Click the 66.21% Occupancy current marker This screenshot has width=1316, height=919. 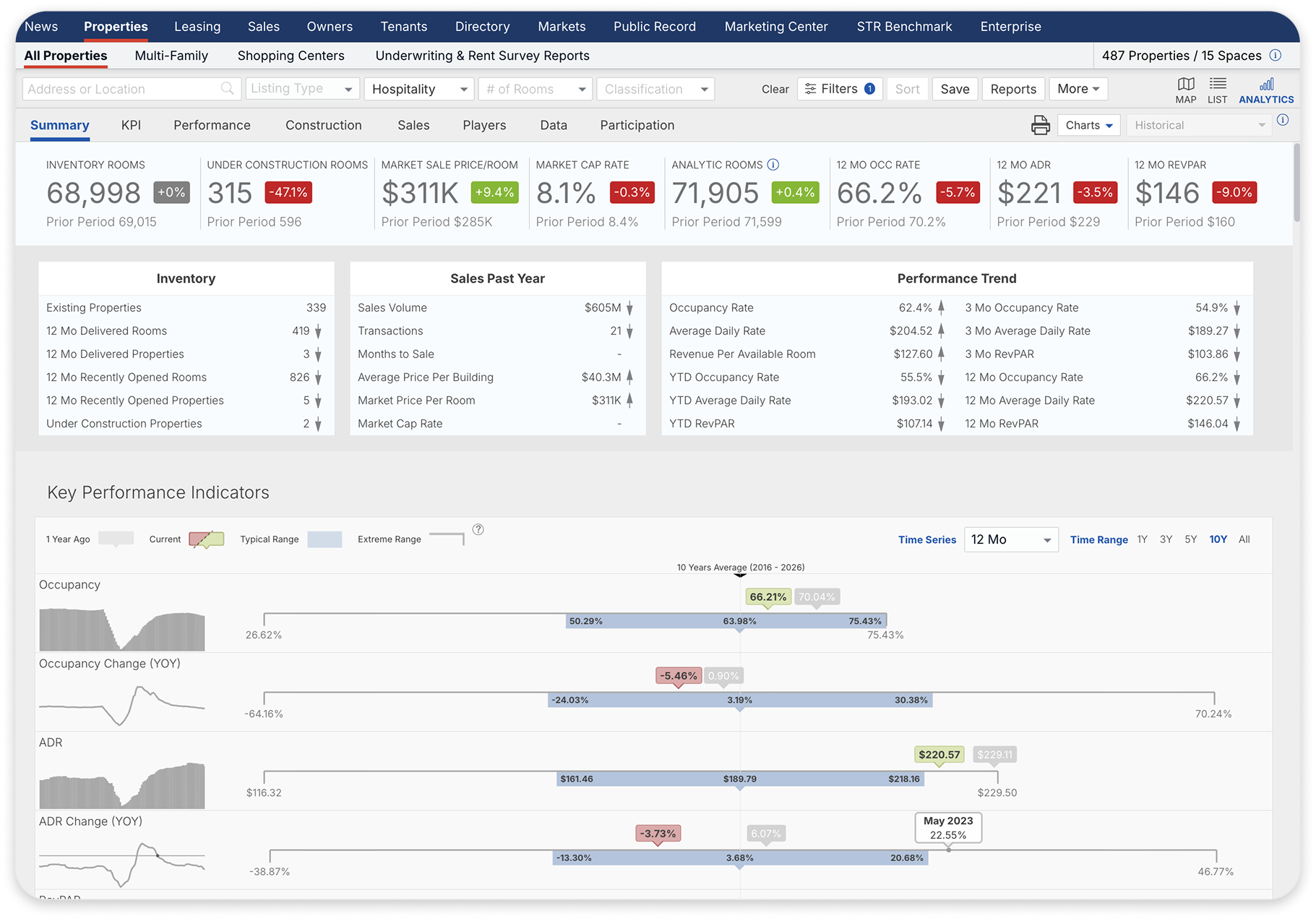(767, 597)
